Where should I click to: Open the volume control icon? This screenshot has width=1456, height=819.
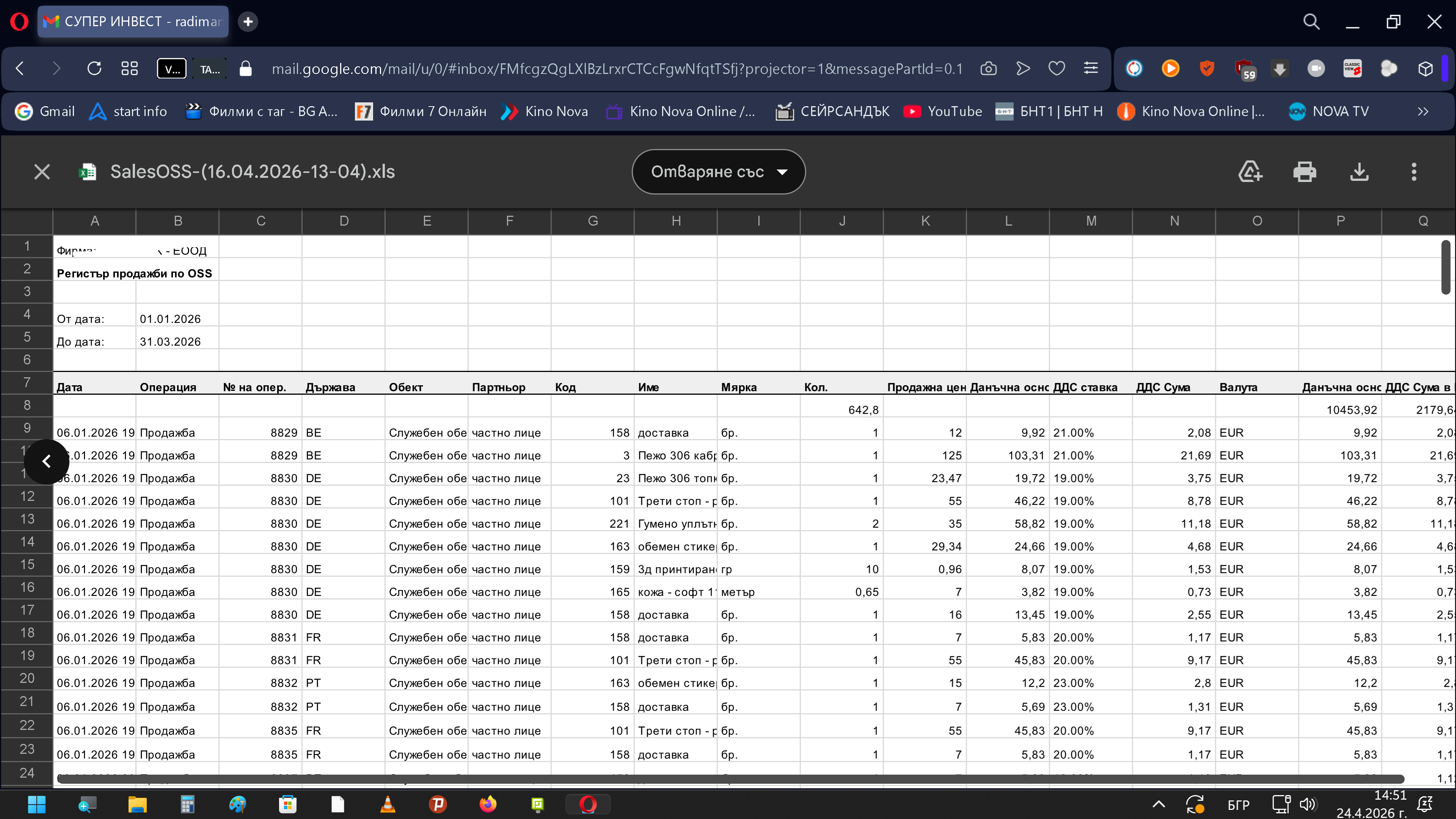pos(1308,804)
